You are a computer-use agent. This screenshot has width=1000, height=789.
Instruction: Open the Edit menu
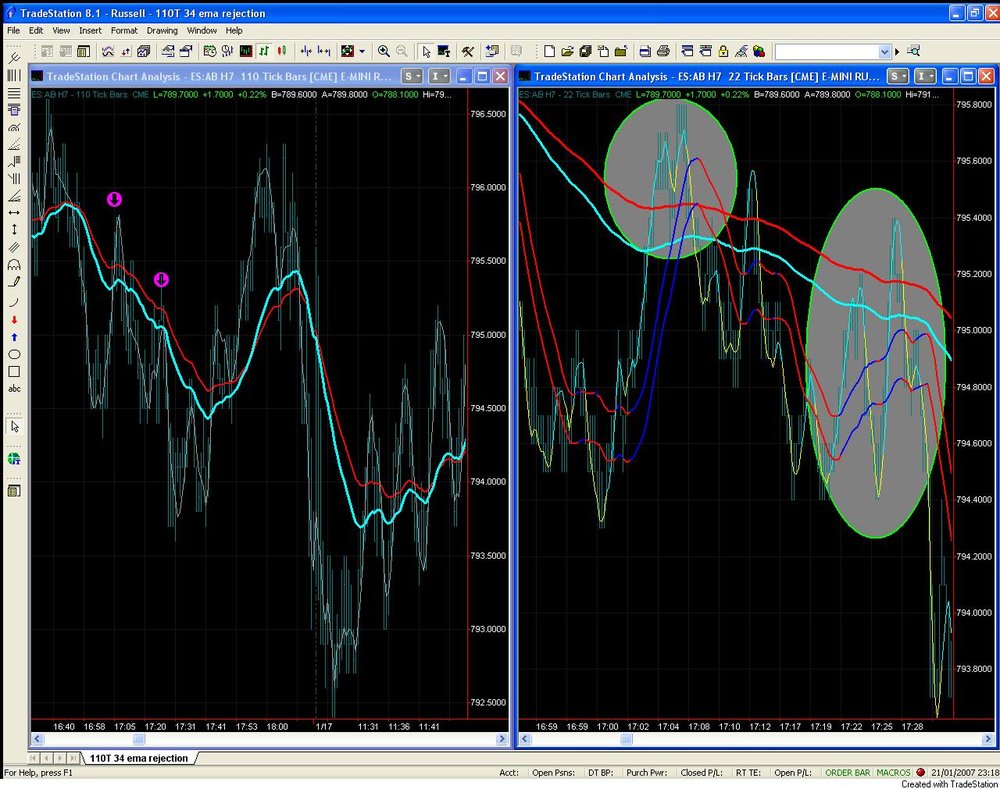point(36,30)
